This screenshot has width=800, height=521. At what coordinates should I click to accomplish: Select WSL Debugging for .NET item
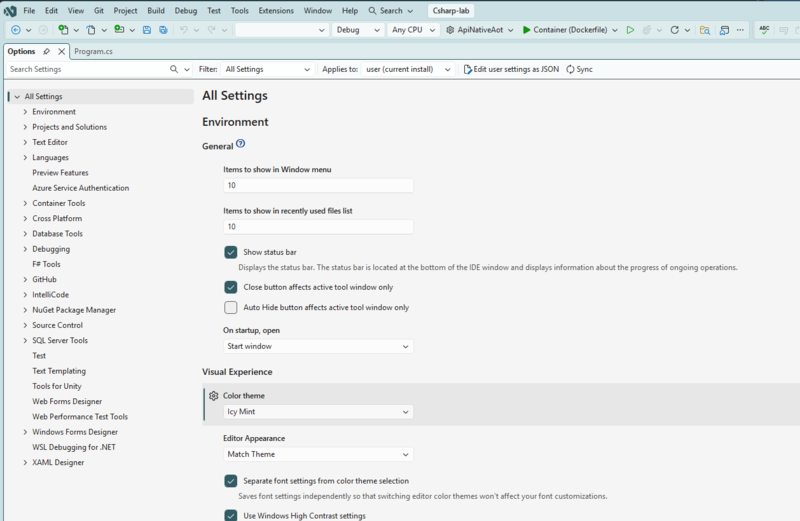74,447
